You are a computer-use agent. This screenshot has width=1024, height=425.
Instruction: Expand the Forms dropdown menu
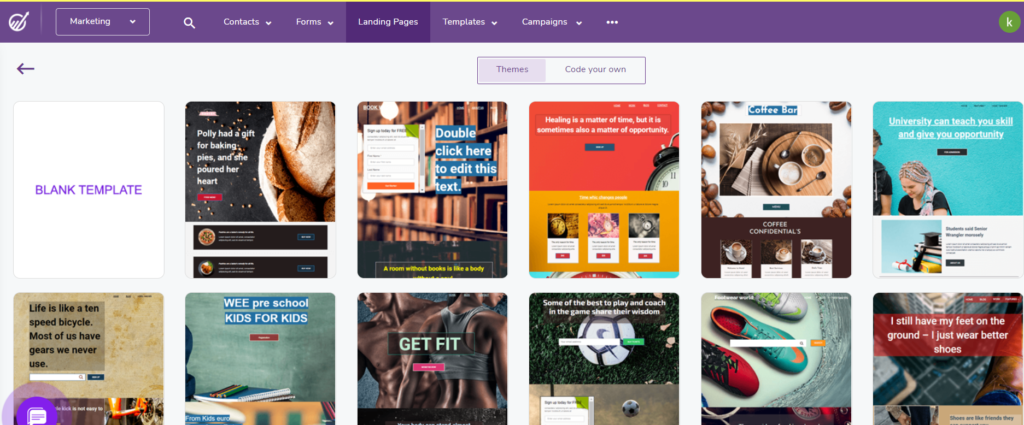[315, 22]
